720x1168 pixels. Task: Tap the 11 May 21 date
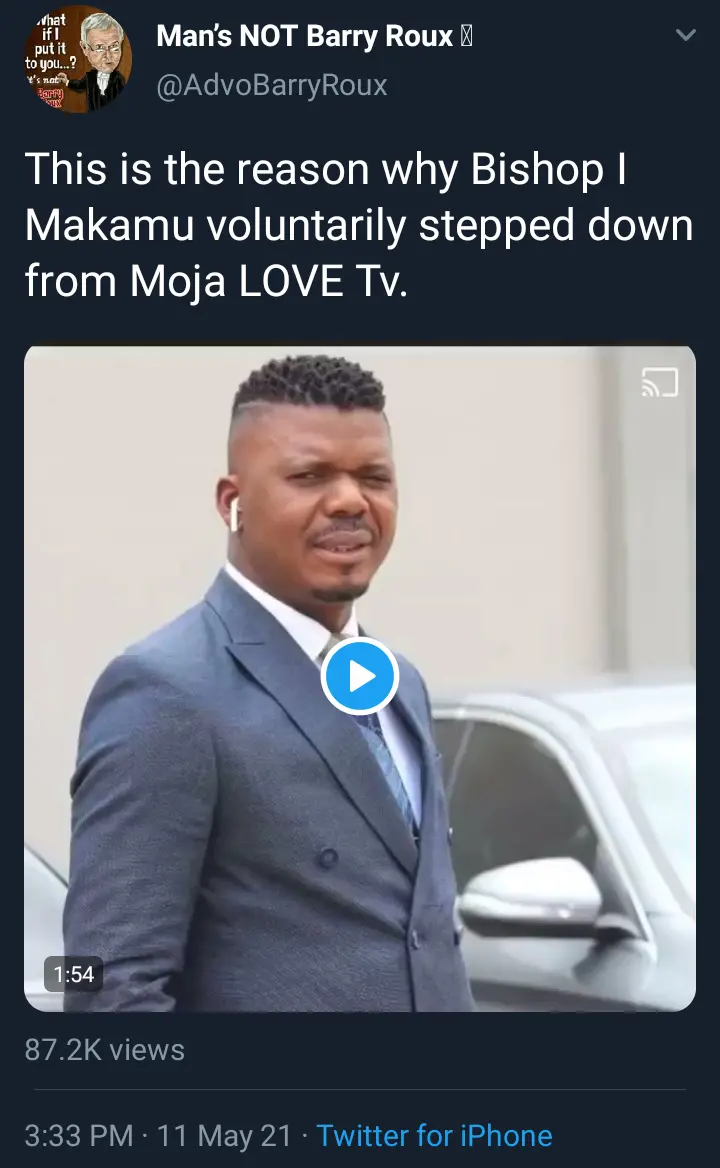(224, 1136)
